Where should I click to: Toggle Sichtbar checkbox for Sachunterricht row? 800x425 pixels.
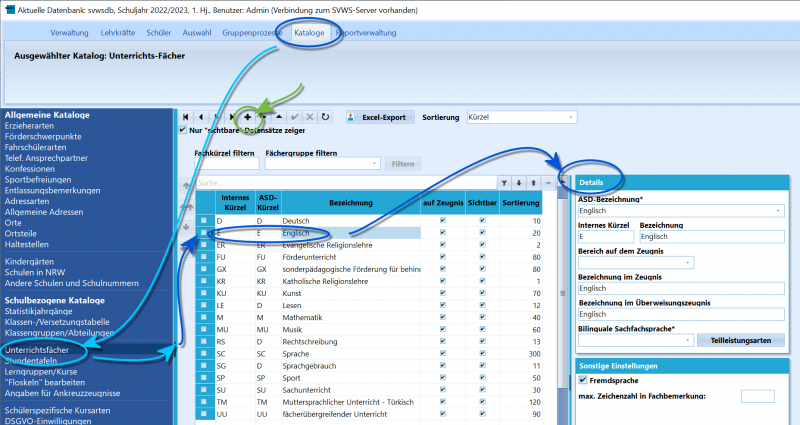point(482,390)
